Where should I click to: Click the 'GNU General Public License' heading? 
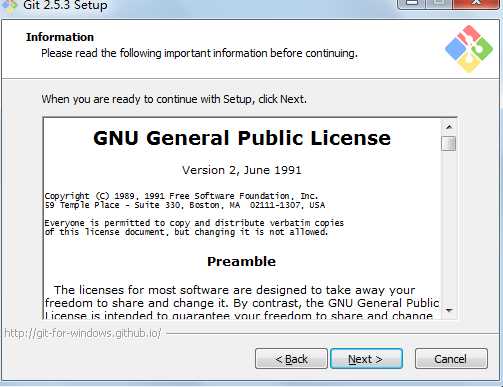[x=242, y=138]
